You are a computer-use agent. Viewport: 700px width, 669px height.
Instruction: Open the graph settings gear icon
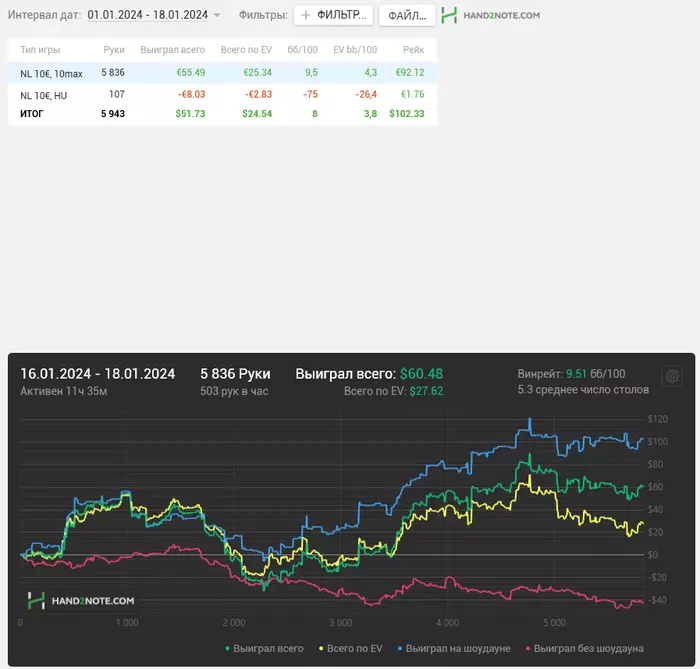click(672, 377)
